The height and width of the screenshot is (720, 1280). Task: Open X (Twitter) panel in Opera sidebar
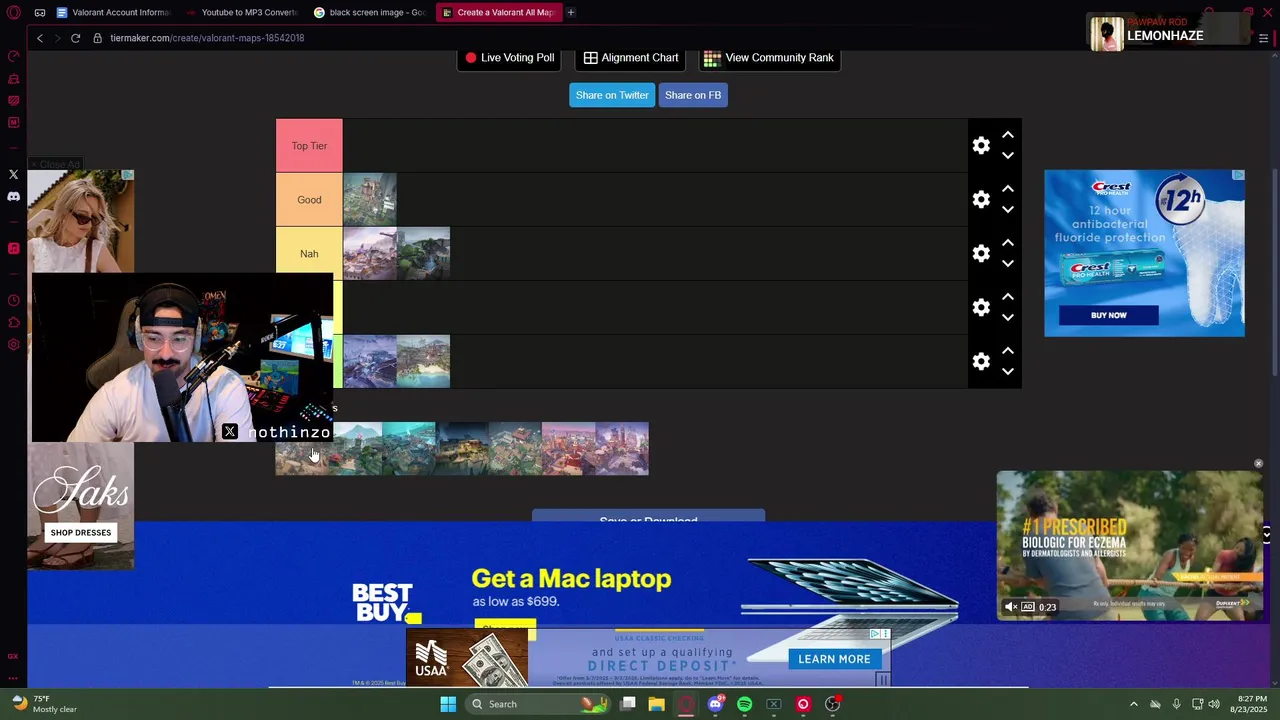click(14, 175)
